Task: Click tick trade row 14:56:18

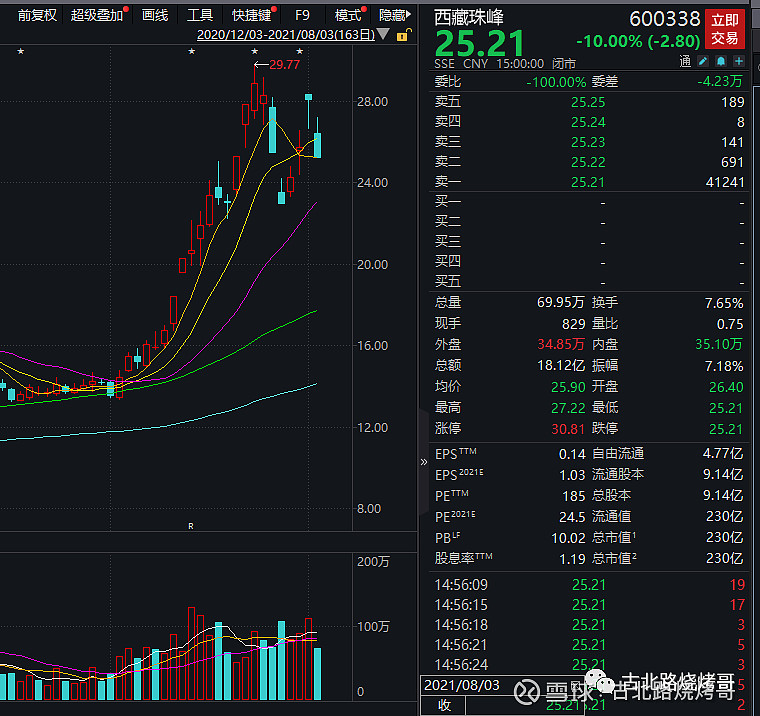Action: click(x=589, y=625)
